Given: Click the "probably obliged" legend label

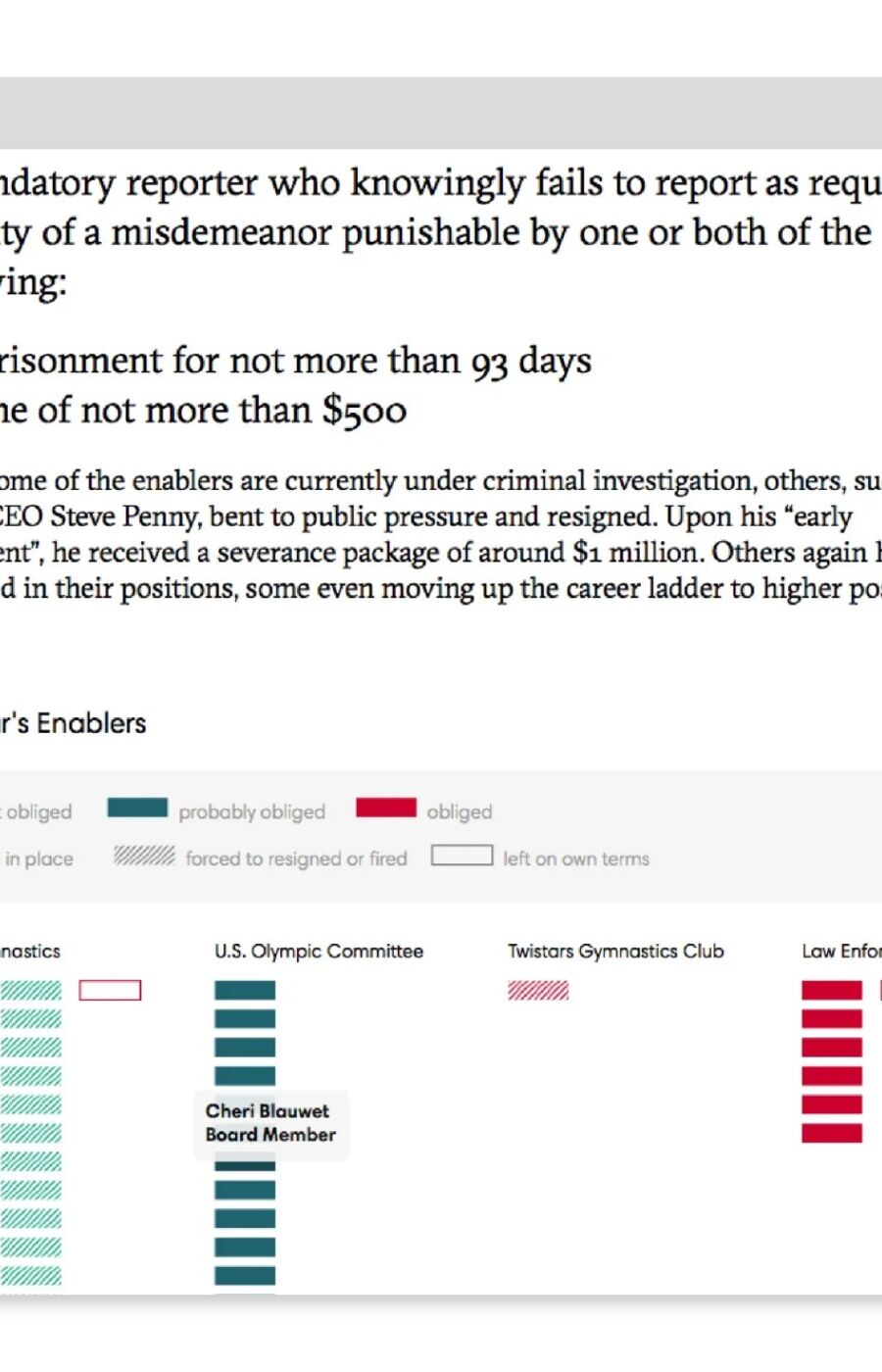Looking at the screenshot, I should pyautogui.click(x=252, y=812).
